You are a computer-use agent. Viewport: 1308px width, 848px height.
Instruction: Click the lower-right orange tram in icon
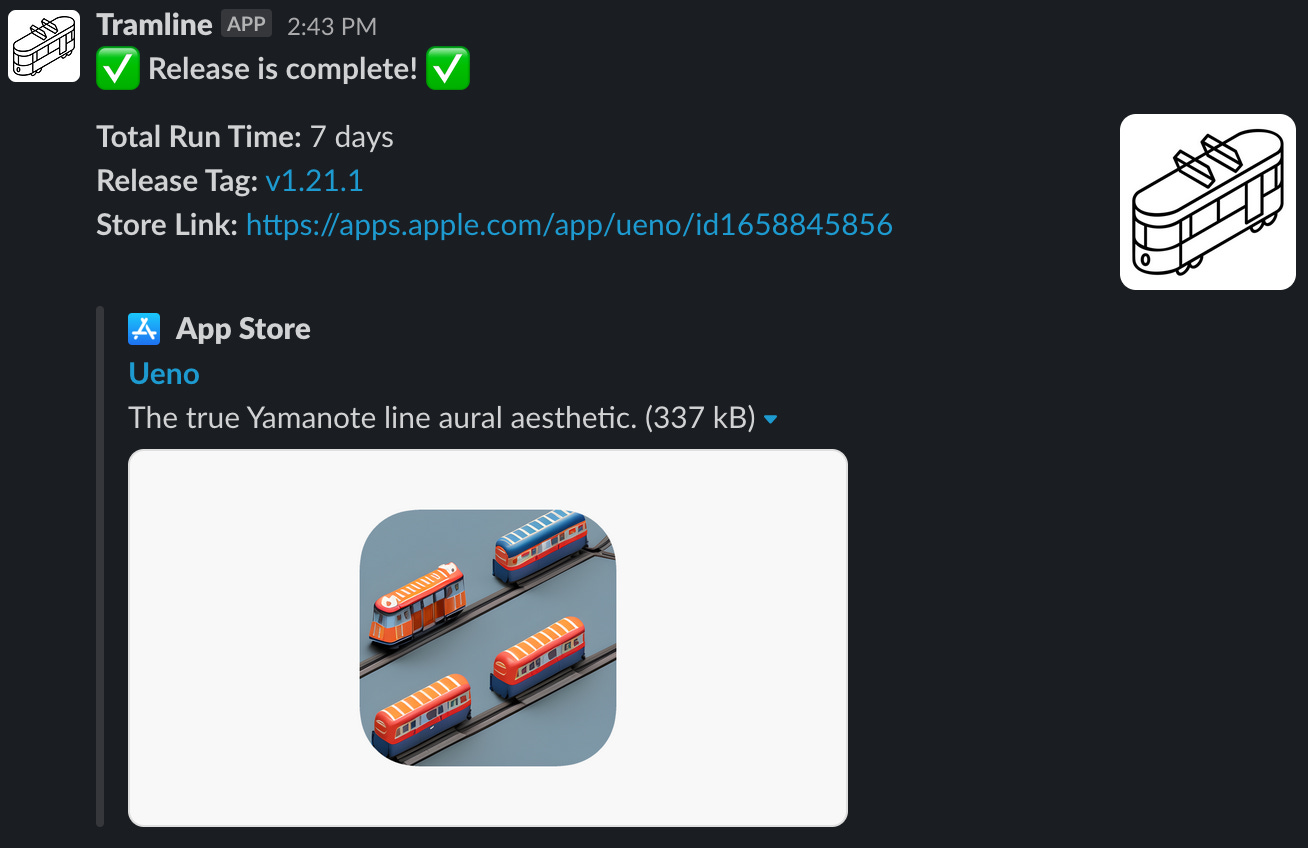538,657
